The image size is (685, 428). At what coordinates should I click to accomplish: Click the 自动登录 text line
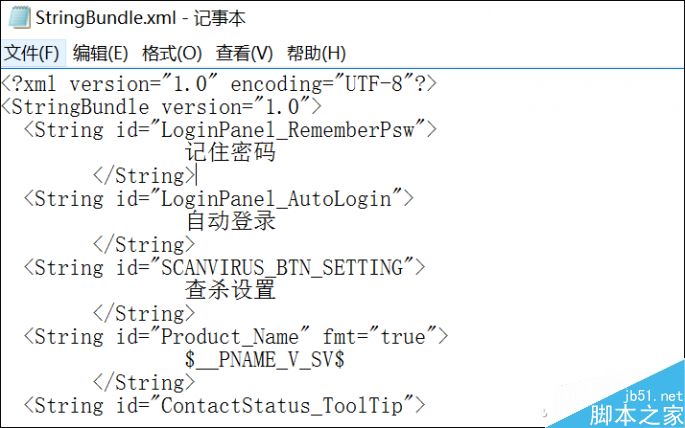click(231, 221)
